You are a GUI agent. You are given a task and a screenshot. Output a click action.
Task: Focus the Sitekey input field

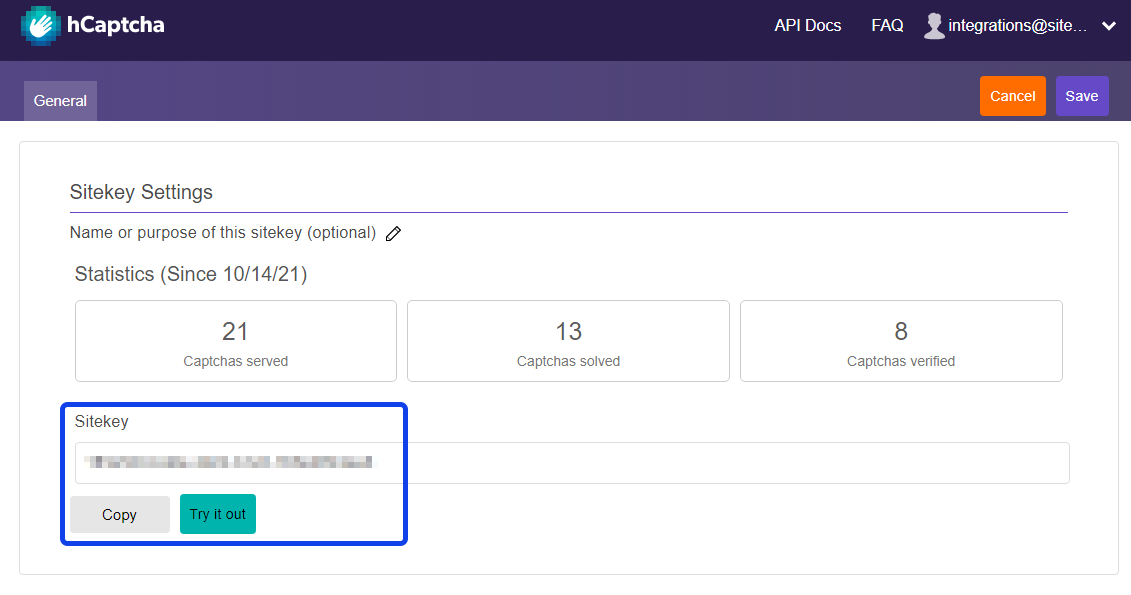click(572, 463)
